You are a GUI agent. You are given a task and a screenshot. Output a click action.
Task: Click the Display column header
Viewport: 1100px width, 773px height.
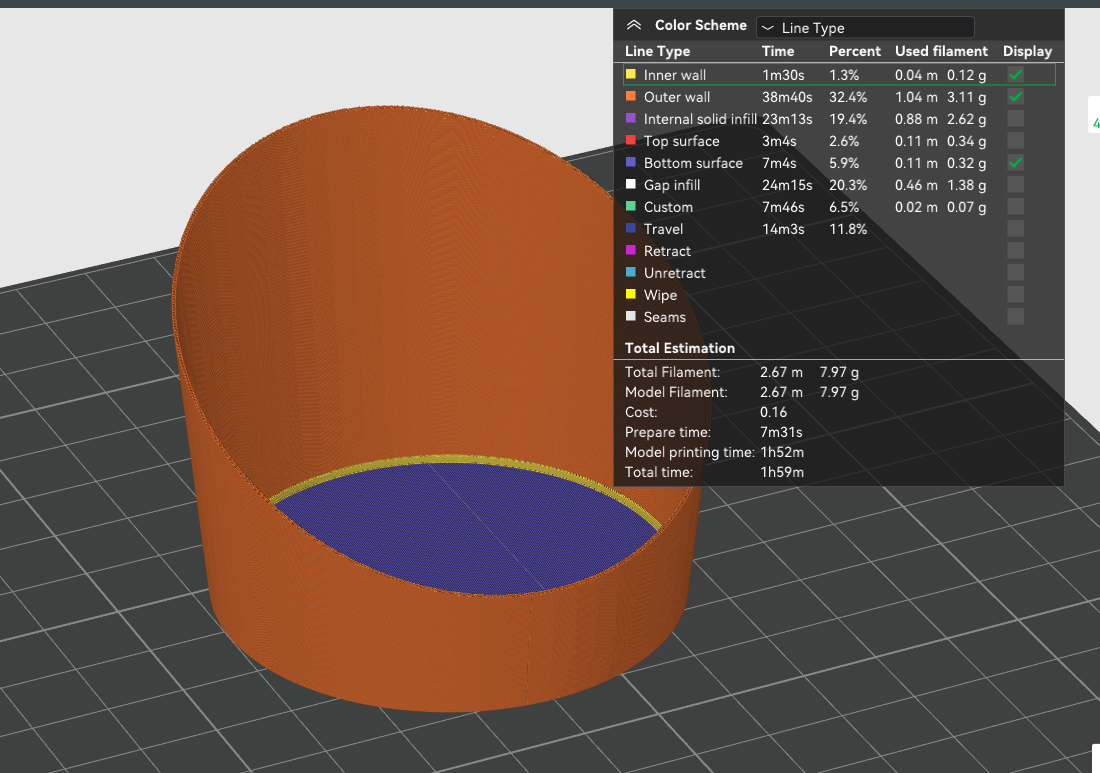click(x=1027, y=51)
